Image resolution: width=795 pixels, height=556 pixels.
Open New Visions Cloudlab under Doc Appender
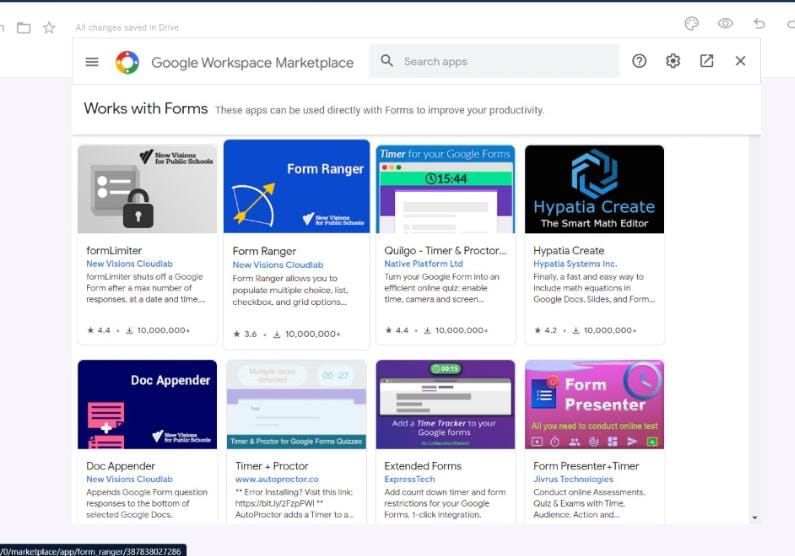point(129,479)
